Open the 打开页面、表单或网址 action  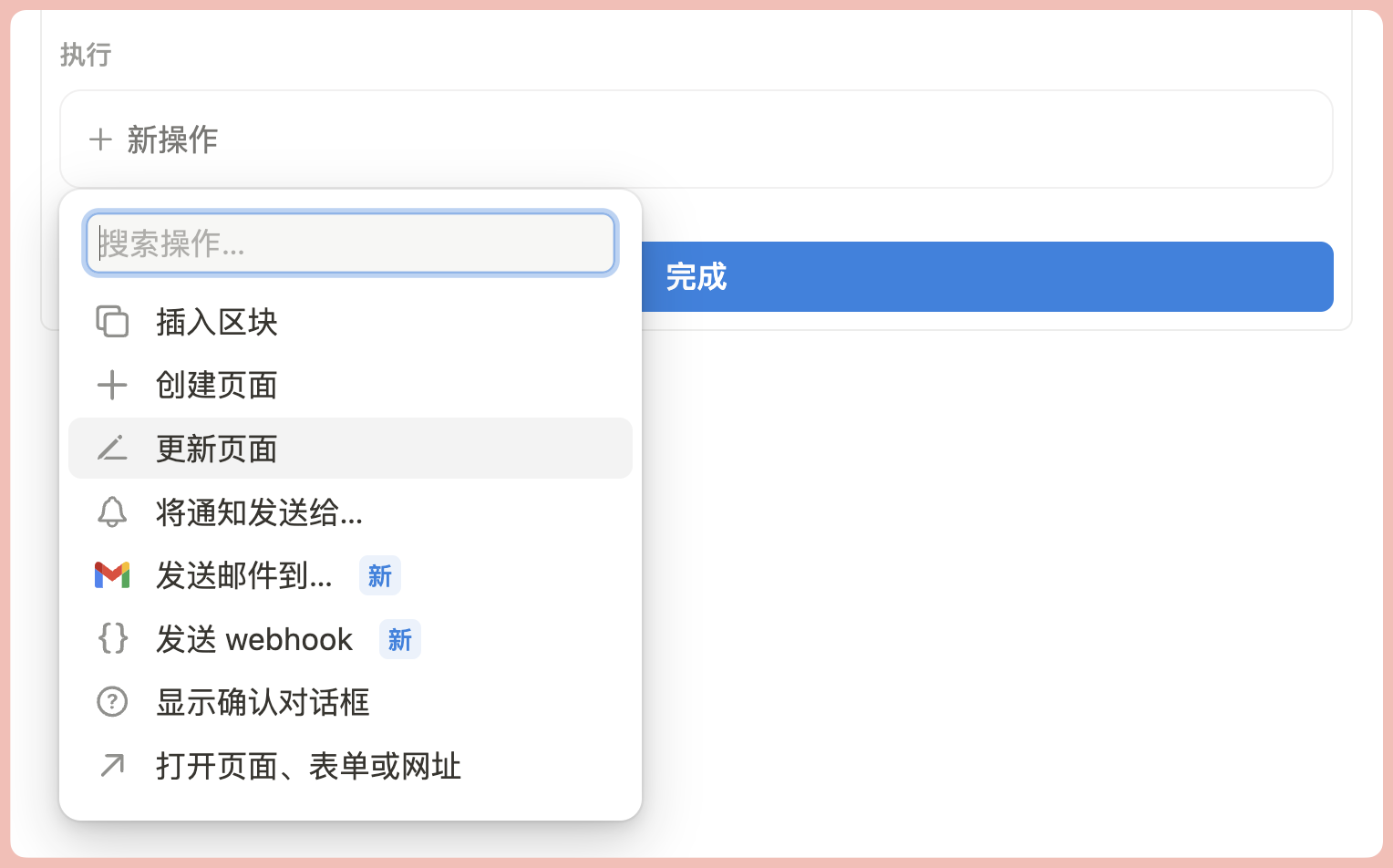coord(308,766)
